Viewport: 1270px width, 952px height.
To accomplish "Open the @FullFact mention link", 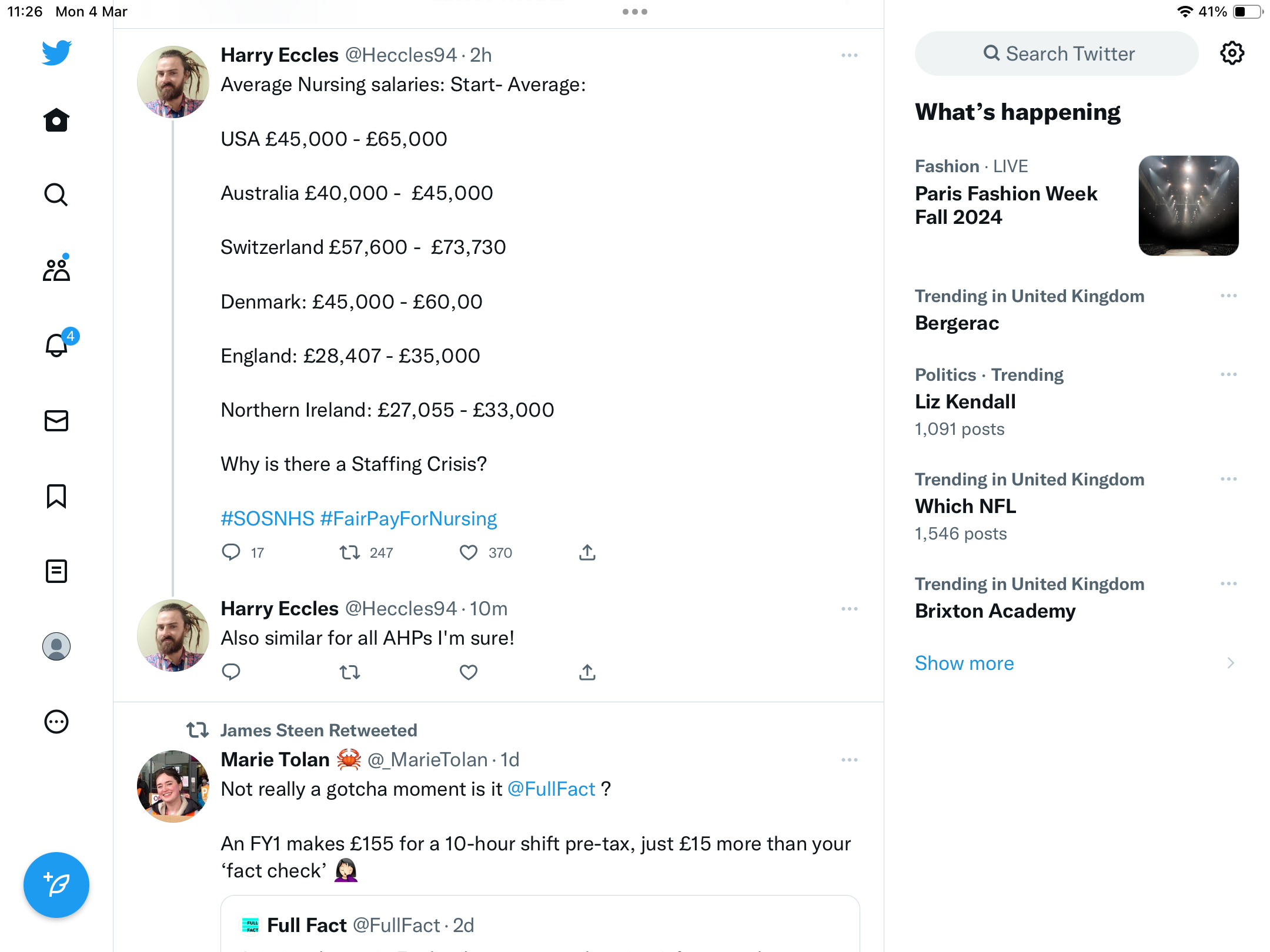I will pyautogui.click(x=552, y=789).
